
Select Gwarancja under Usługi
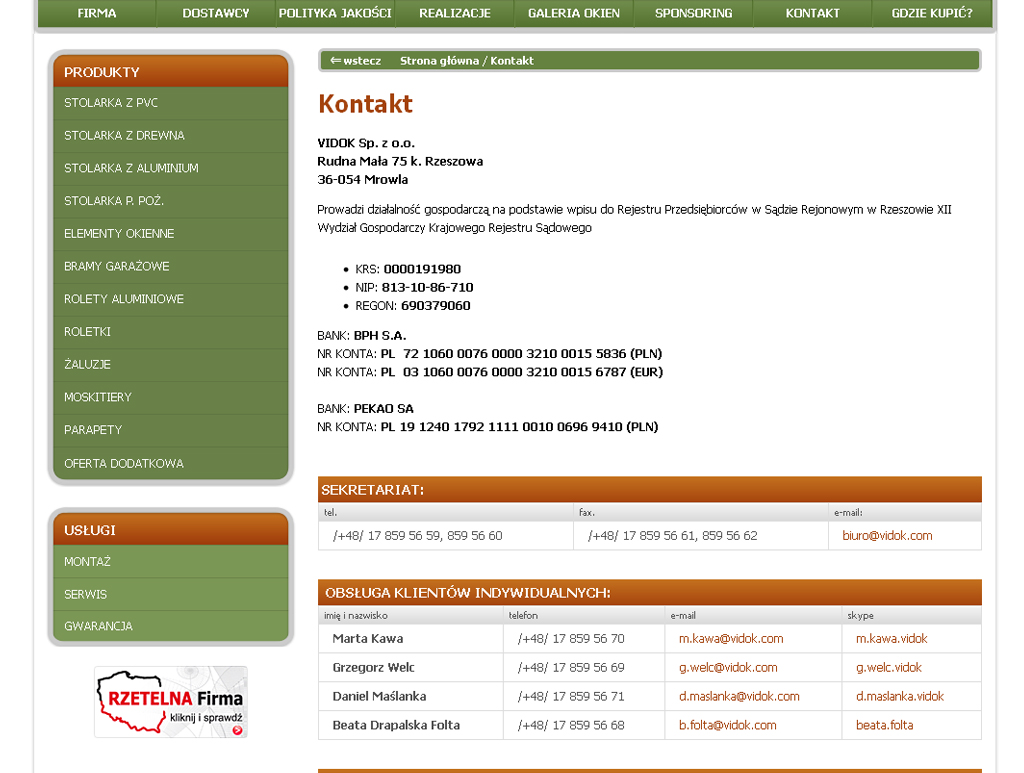click(98, 626)
